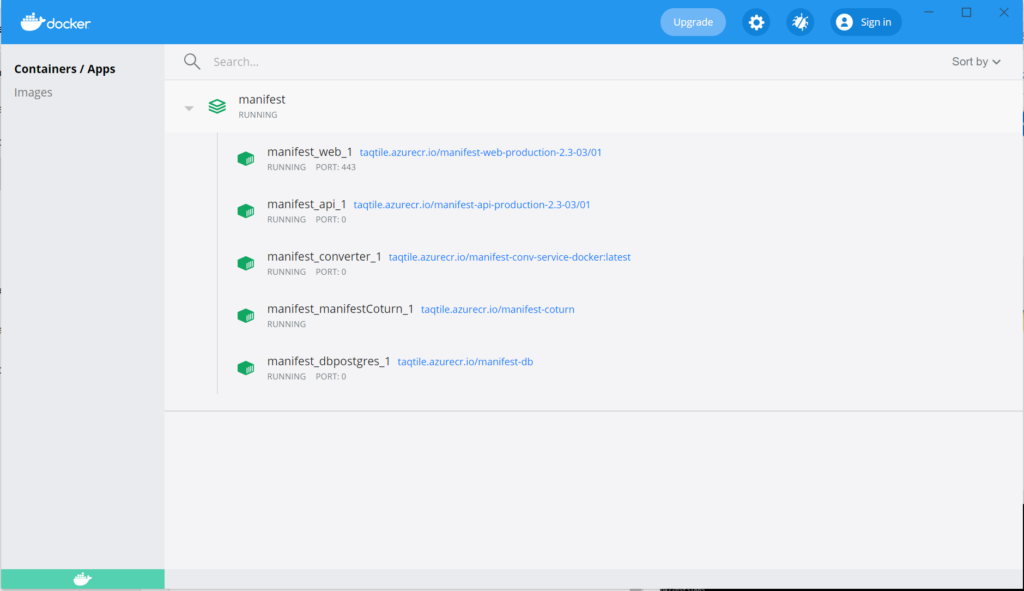Select manifest_dbpostgres_1 container name

328,360
